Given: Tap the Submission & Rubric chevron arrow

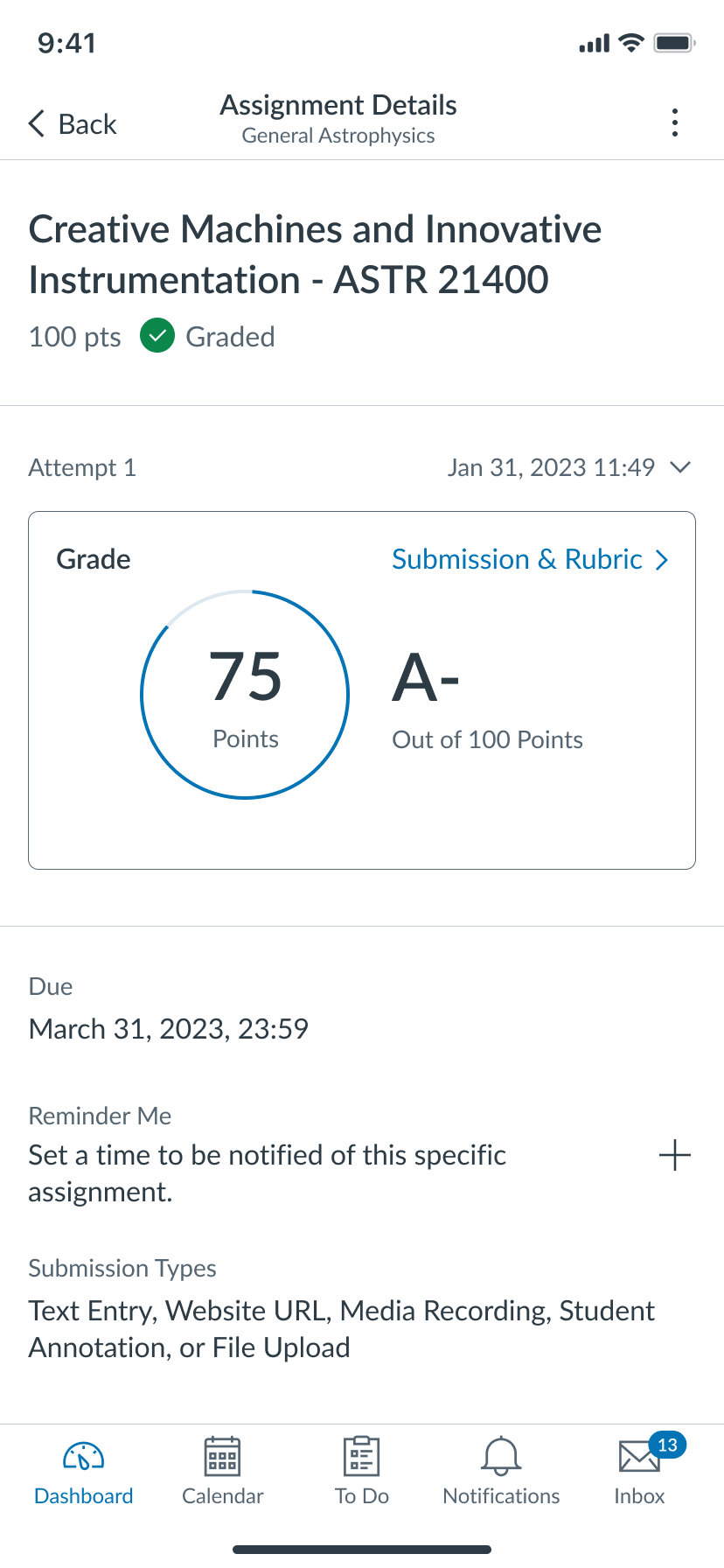Looking at the screenshot, I should pos(663,560).
